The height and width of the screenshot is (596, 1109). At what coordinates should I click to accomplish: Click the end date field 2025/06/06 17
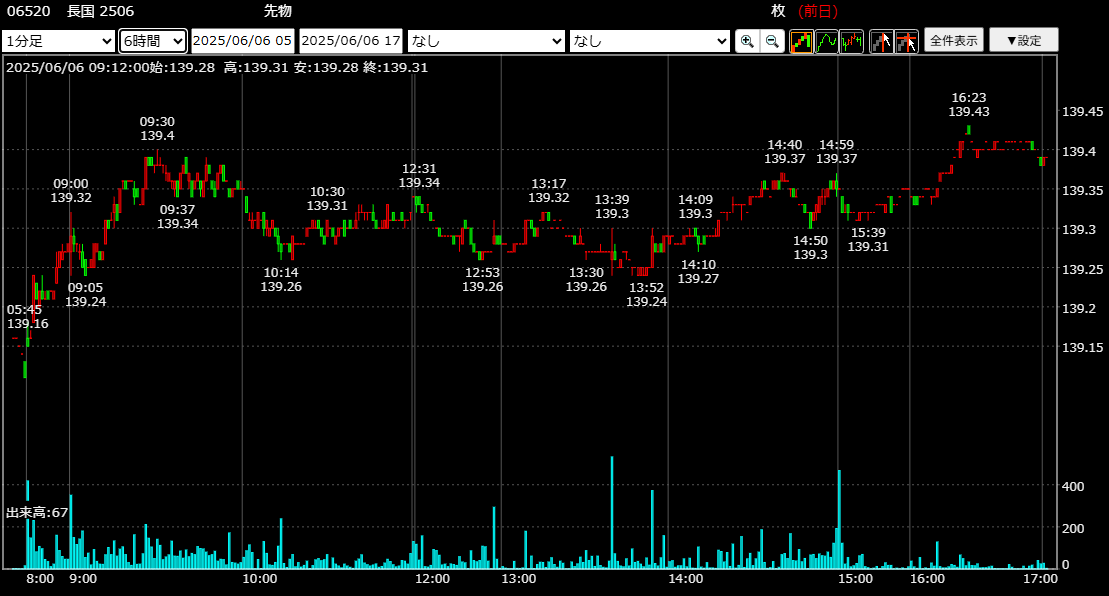pos(351,41)
